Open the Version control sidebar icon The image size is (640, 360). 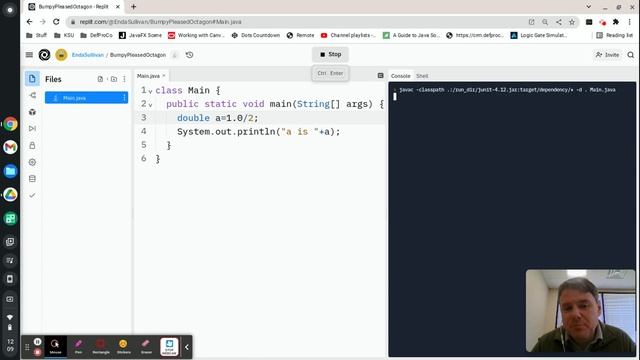coord(32,96)
